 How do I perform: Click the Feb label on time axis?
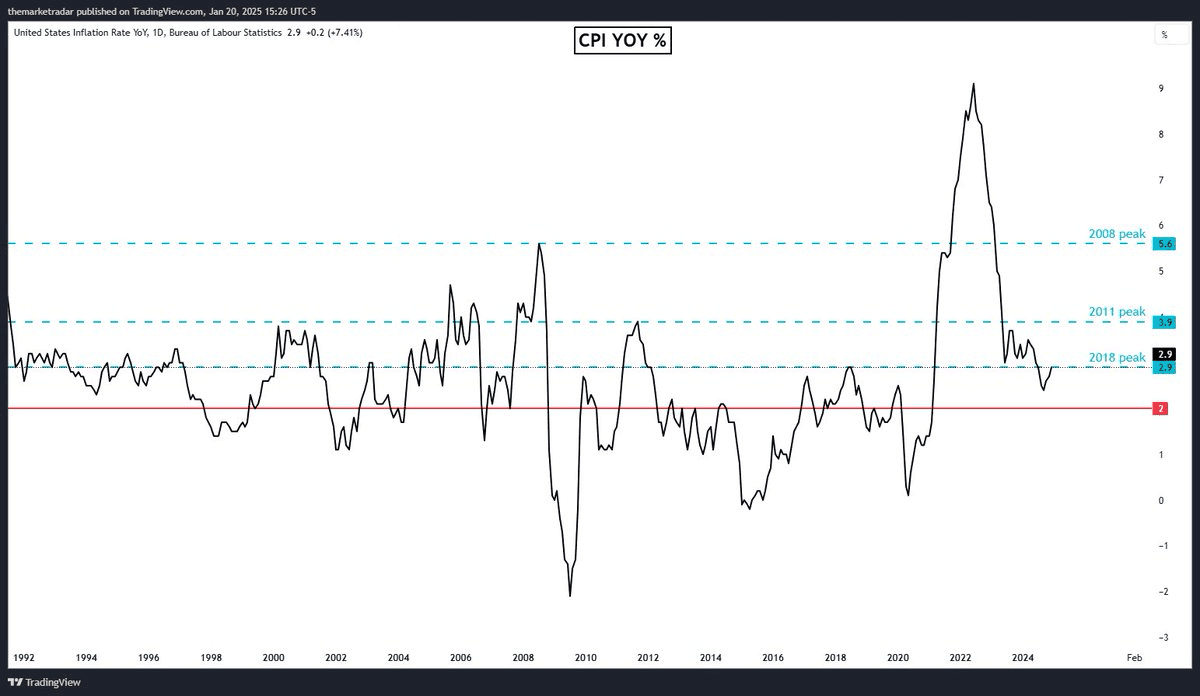(1134, 658)
